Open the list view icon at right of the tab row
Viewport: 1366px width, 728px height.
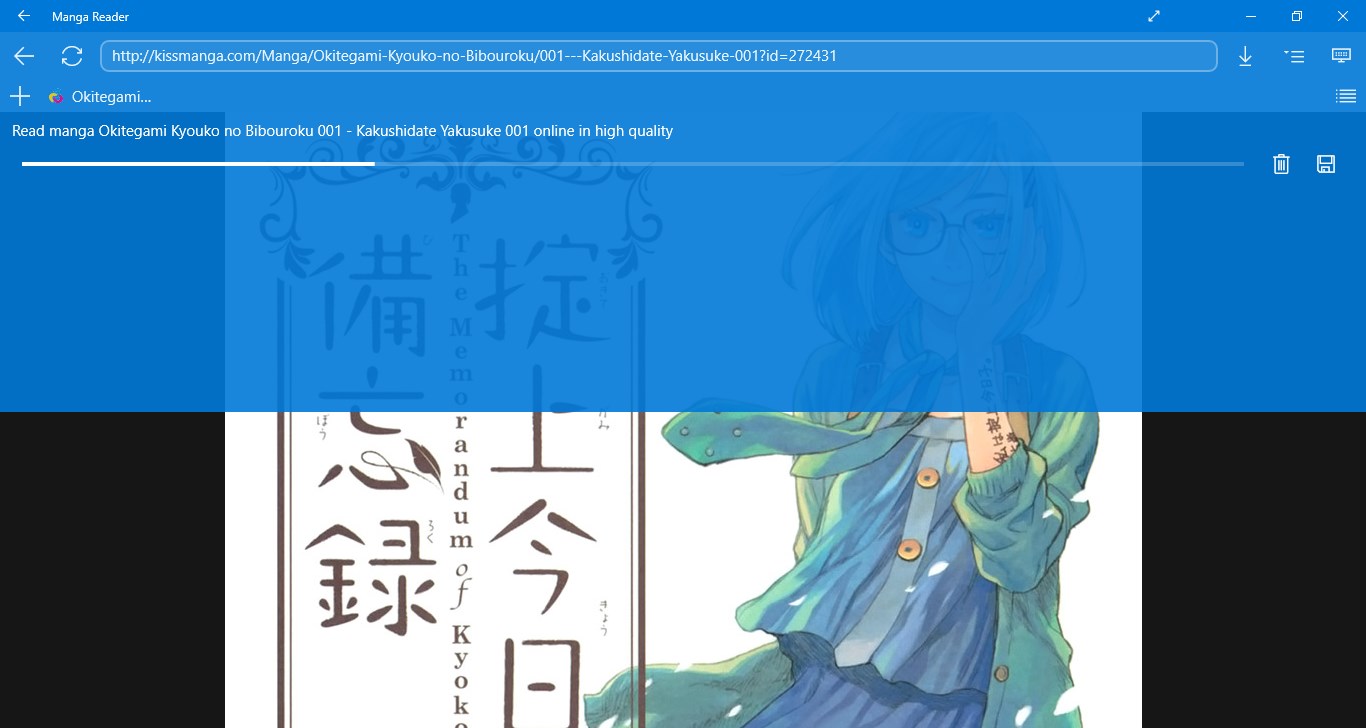coord(1346,97)
